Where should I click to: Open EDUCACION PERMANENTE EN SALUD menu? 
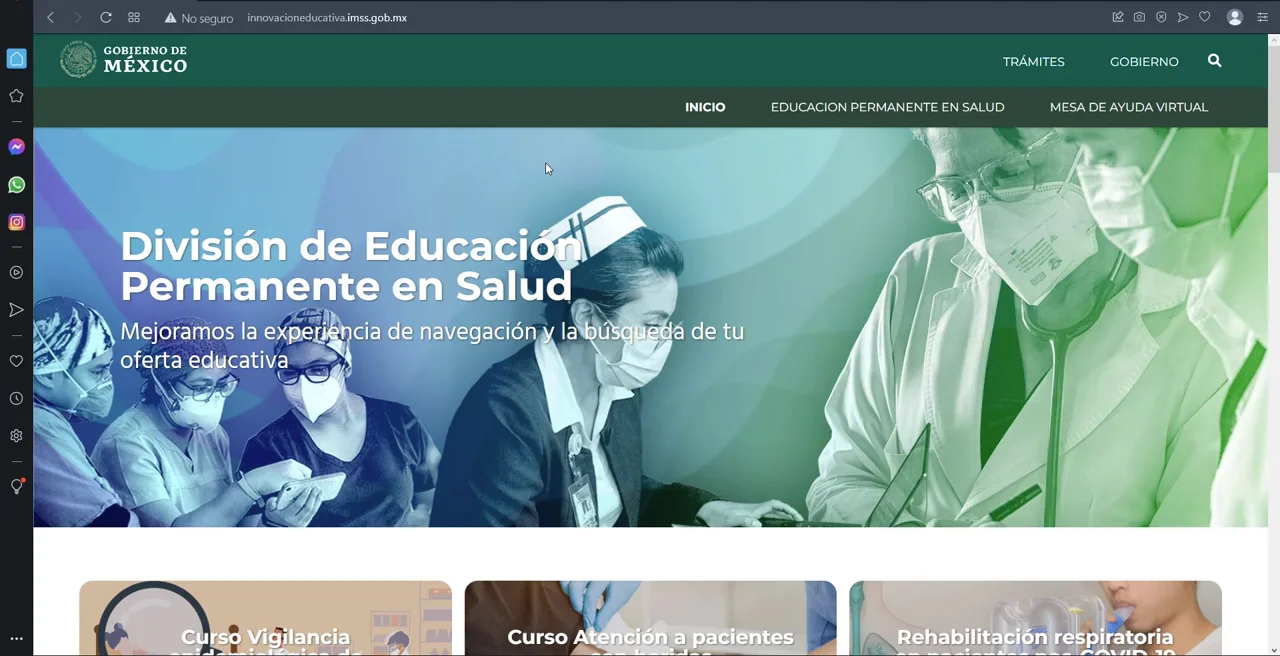[887, 107]
